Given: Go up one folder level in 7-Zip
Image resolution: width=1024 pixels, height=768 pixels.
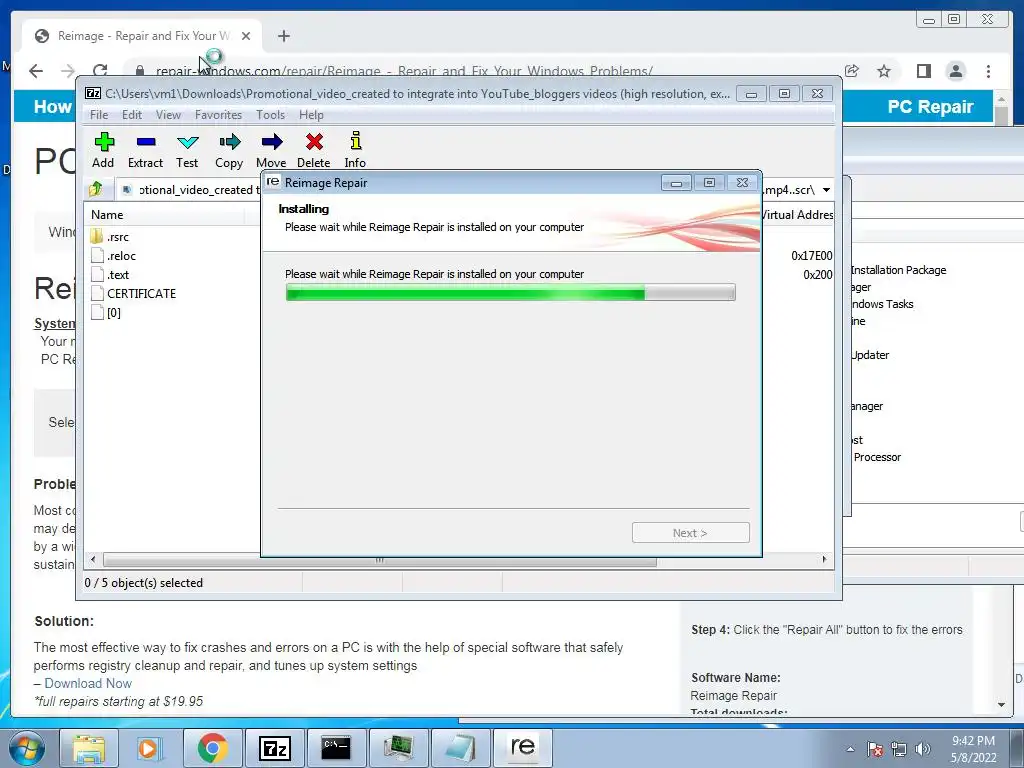Looking at the screenshot, I should [96, 189].
